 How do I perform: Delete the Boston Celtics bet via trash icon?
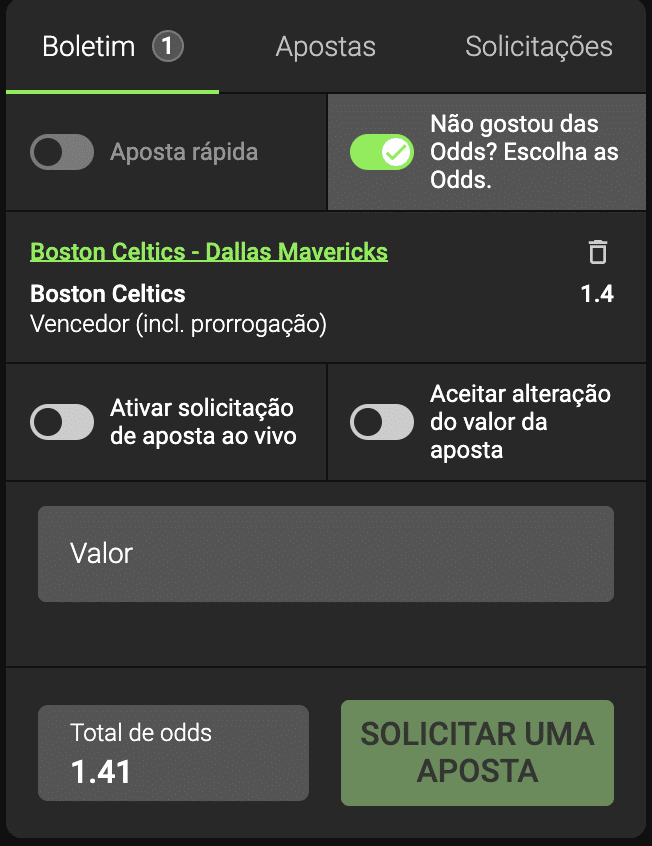click(x=597, y=253)
